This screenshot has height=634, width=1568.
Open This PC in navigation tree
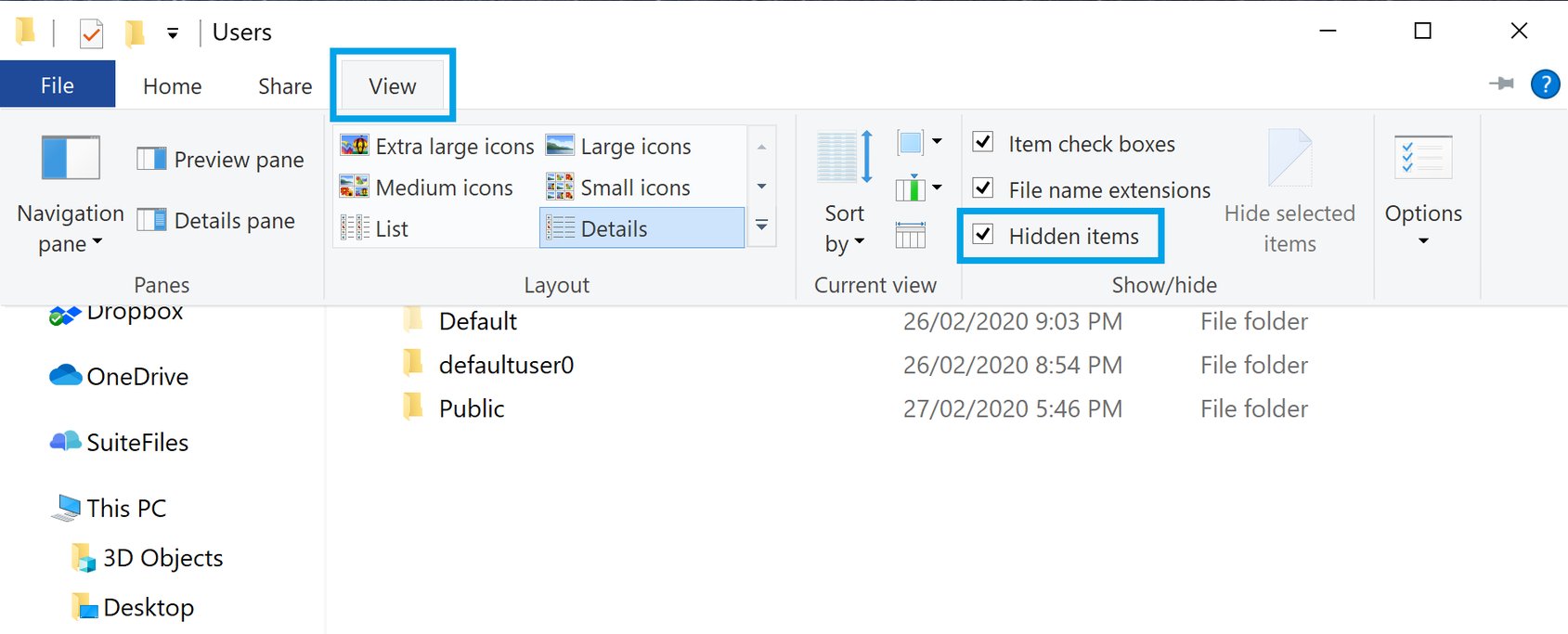tap(126, 509)
